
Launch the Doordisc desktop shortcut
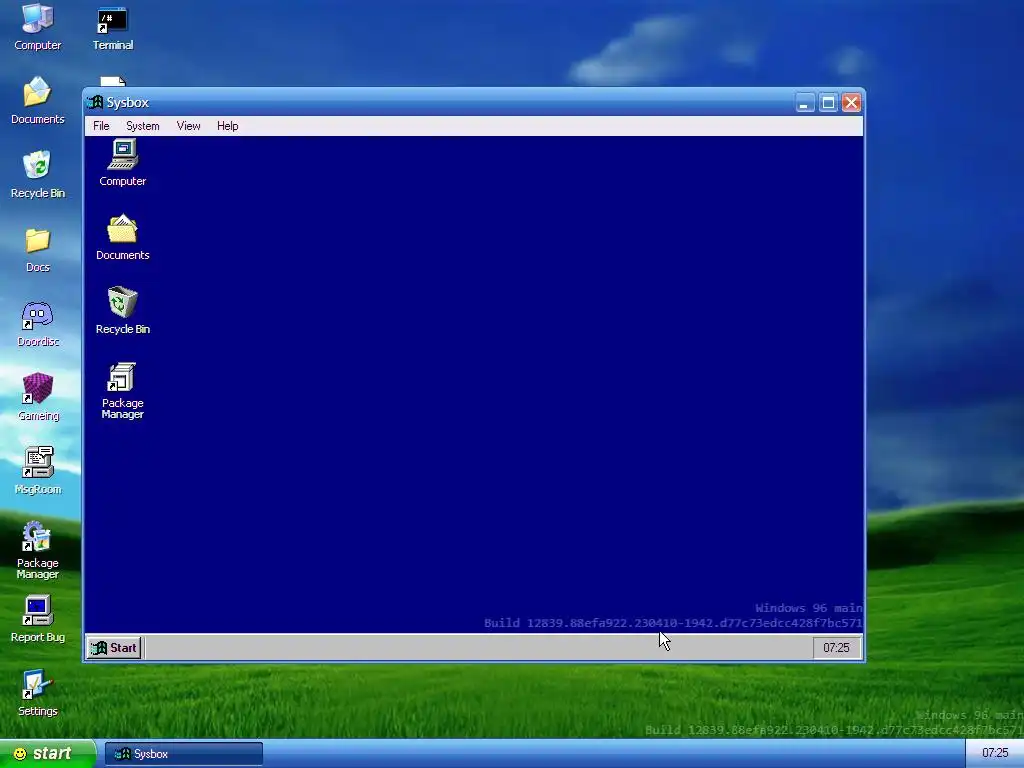[38, 324]
